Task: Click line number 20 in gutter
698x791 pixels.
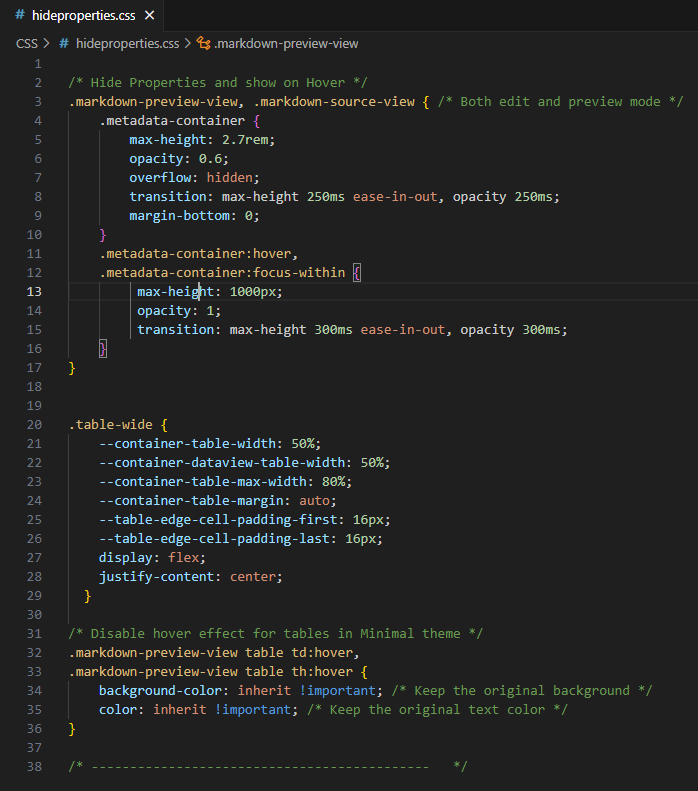Action: (x=34, y=425)
